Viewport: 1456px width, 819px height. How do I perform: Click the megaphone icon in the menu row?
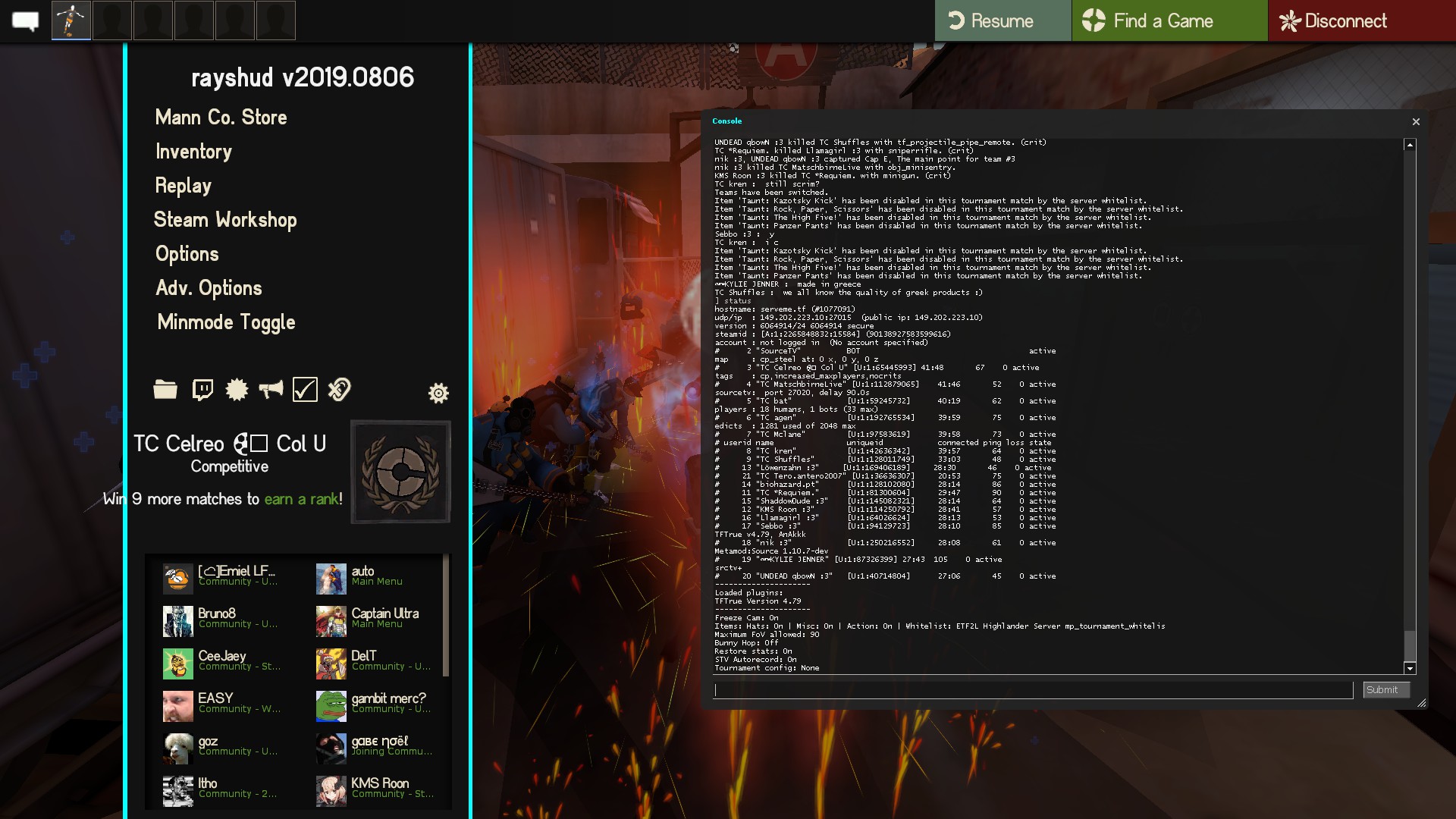(271, 390)
